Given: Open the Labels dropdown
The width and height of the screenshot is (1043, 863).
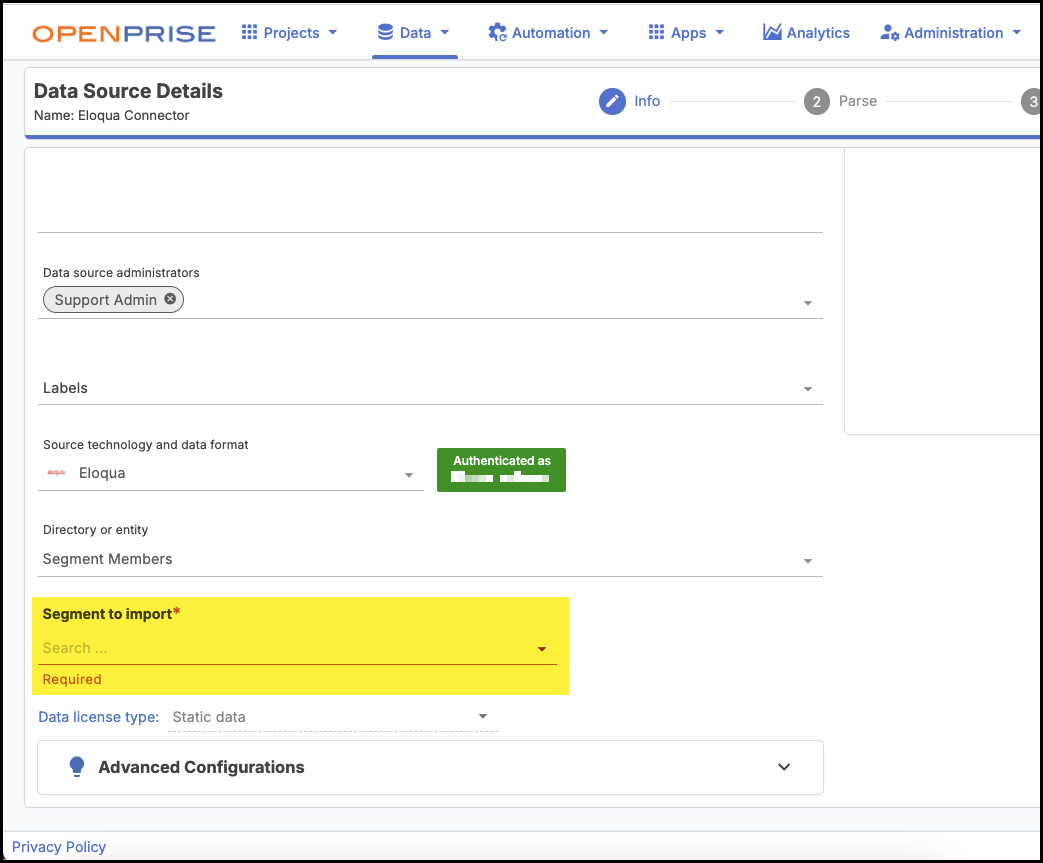Looking at the screenshot, I should (x=808, y=389).
